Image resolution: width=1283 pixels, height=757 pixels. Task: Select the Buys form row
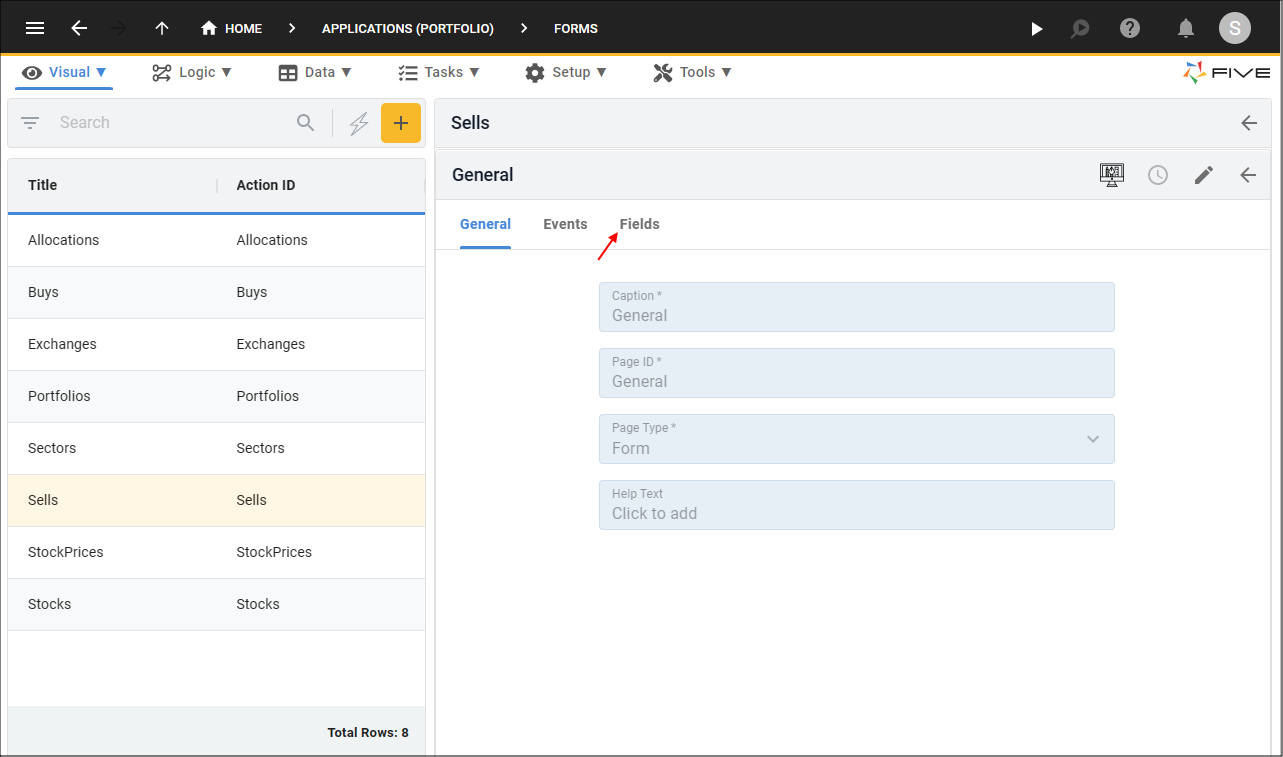coord(216,292)
